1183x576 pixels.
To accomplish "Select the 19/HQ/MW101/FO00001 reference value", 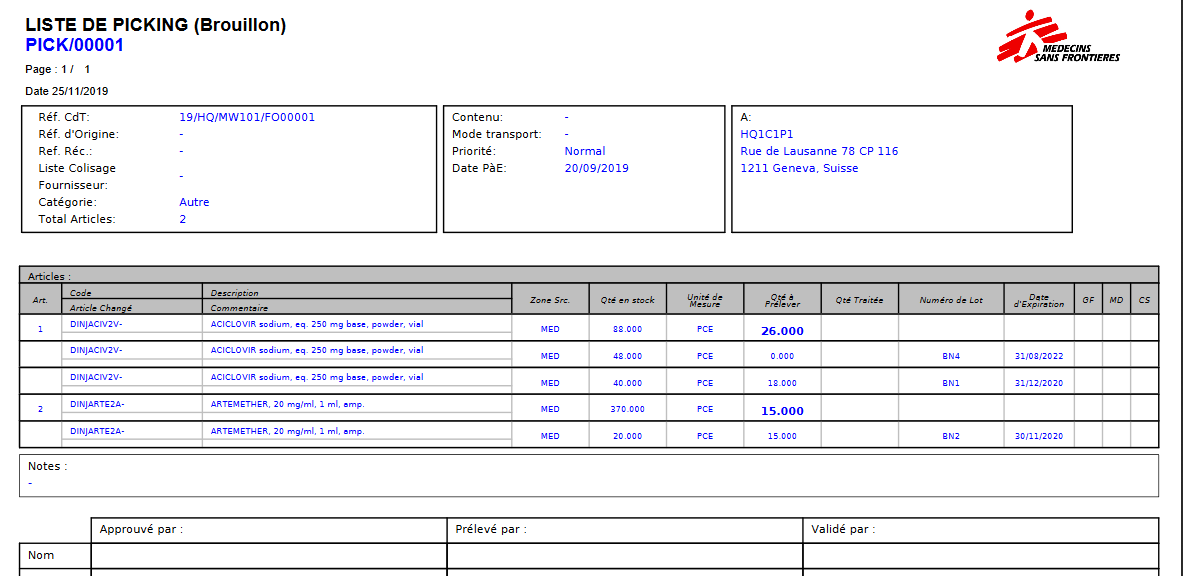I will [x=247, y=117].
